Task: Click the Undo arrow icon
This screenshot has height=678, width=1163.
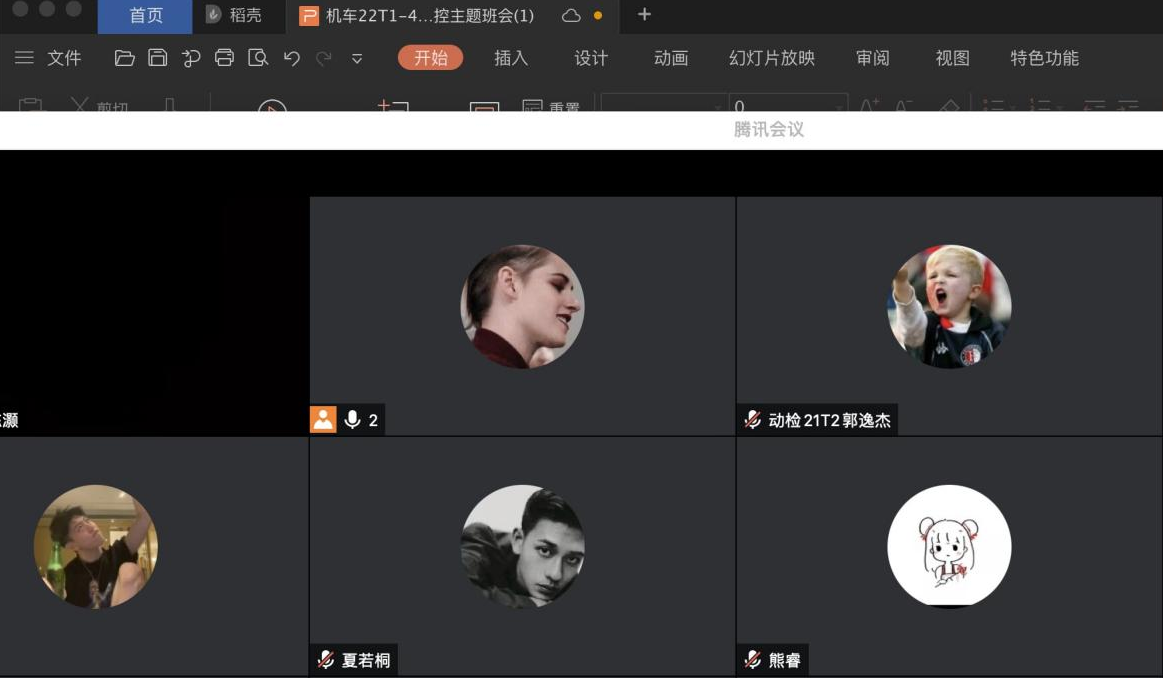Action: [290, 58]
